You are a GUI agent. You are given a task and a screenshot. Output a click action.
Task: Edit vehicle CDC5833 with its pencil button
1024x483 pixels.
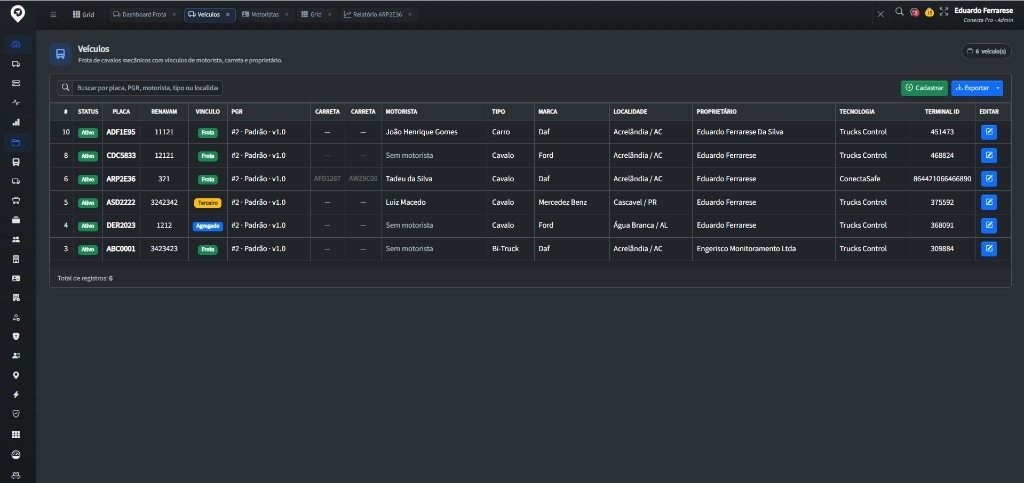click(989, 155)
